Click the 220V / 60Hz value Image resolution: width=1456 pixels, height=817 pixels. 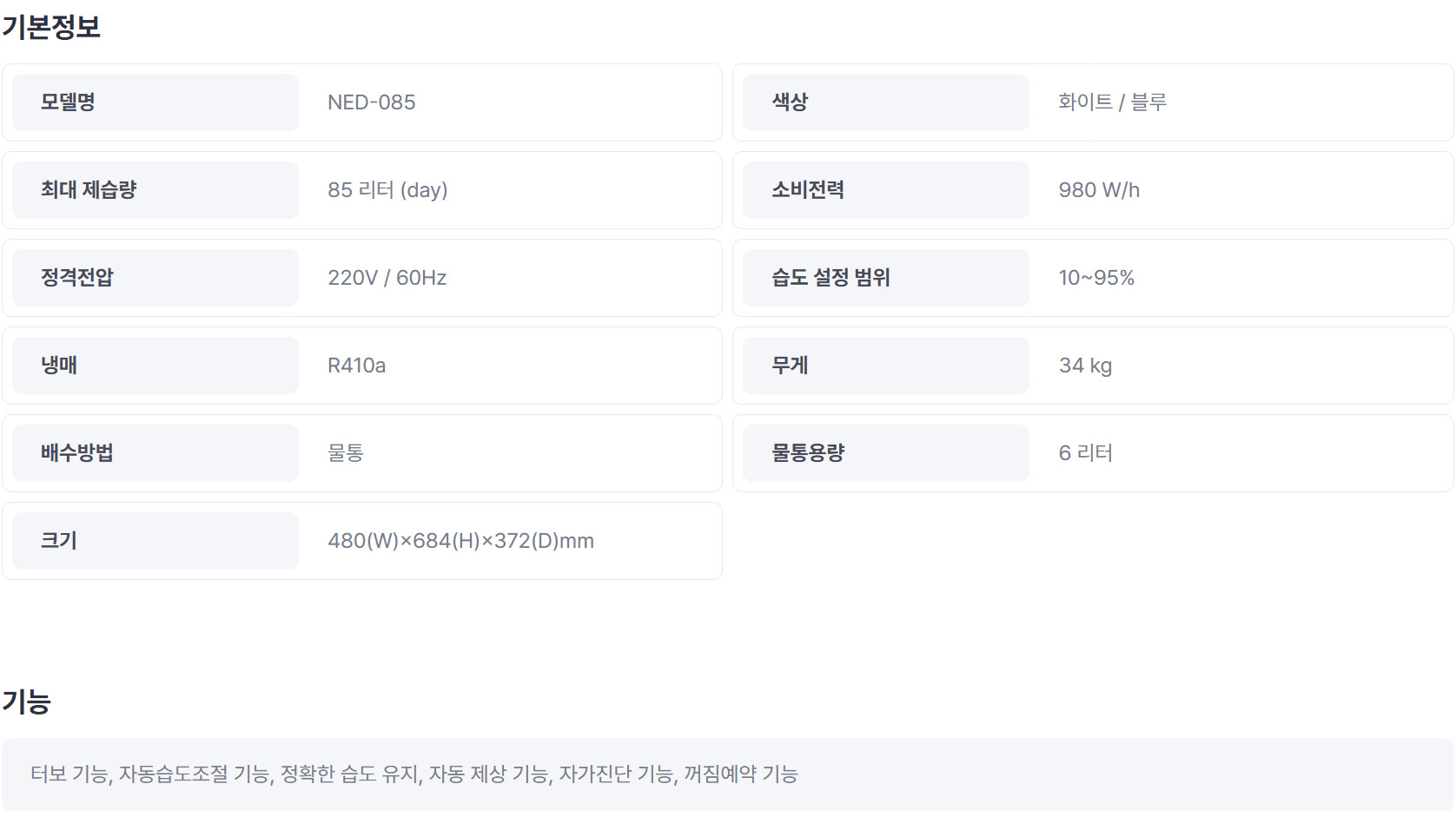pos(387,278)
